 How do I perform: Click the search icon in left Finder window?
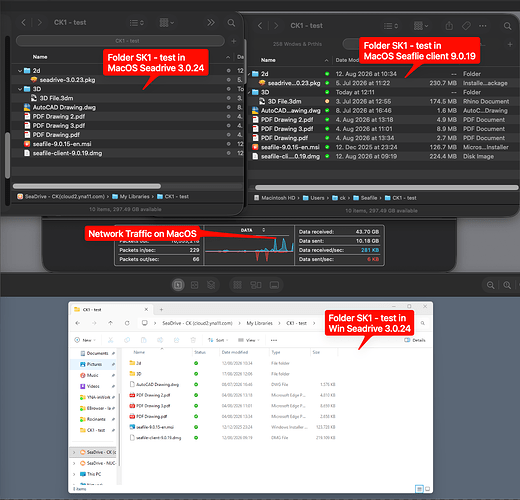click(231, 23)
